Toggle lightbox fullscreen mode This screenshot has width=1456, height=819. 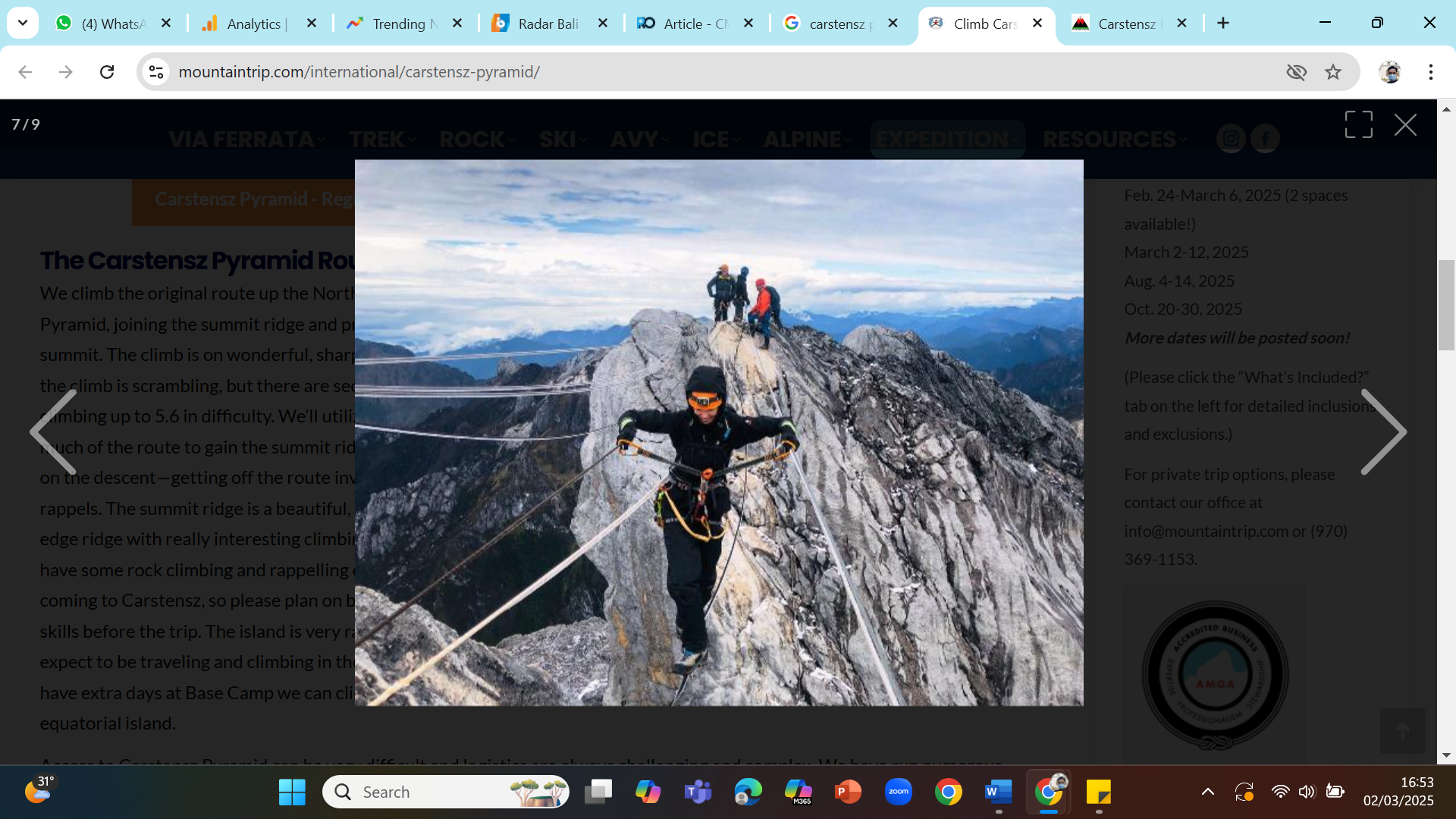[x=1358, y=125]
